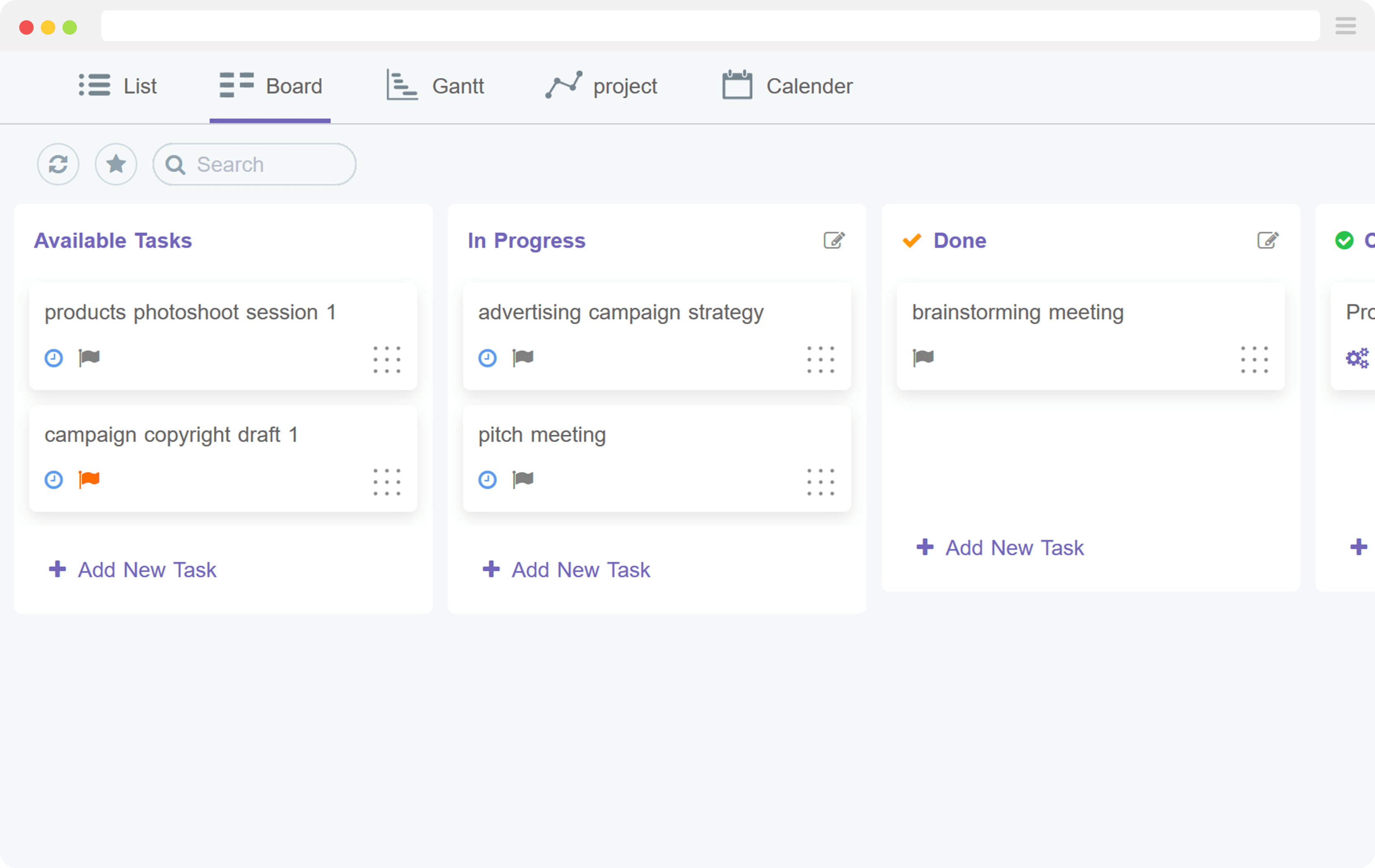Screen dimensions: 1375x868
Task: Click the edit icon on Done column
Action: coord(1267,240)
